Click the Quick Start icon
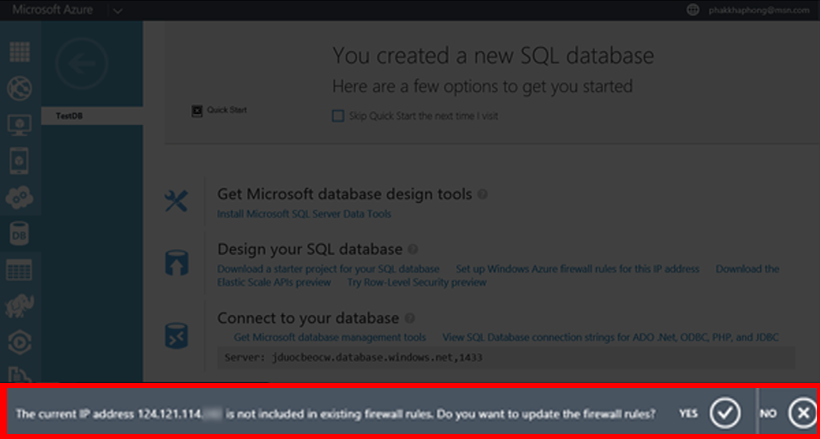This screenshot has width=820, height=439. (196, 110)
